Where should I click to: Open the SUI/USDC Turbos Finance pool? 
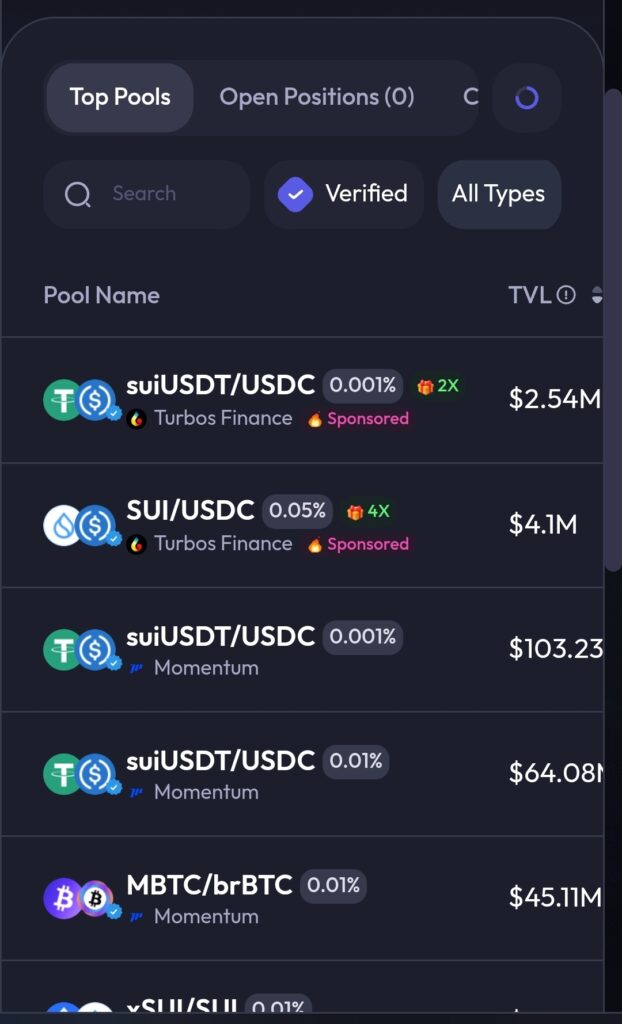click(190, 511)
